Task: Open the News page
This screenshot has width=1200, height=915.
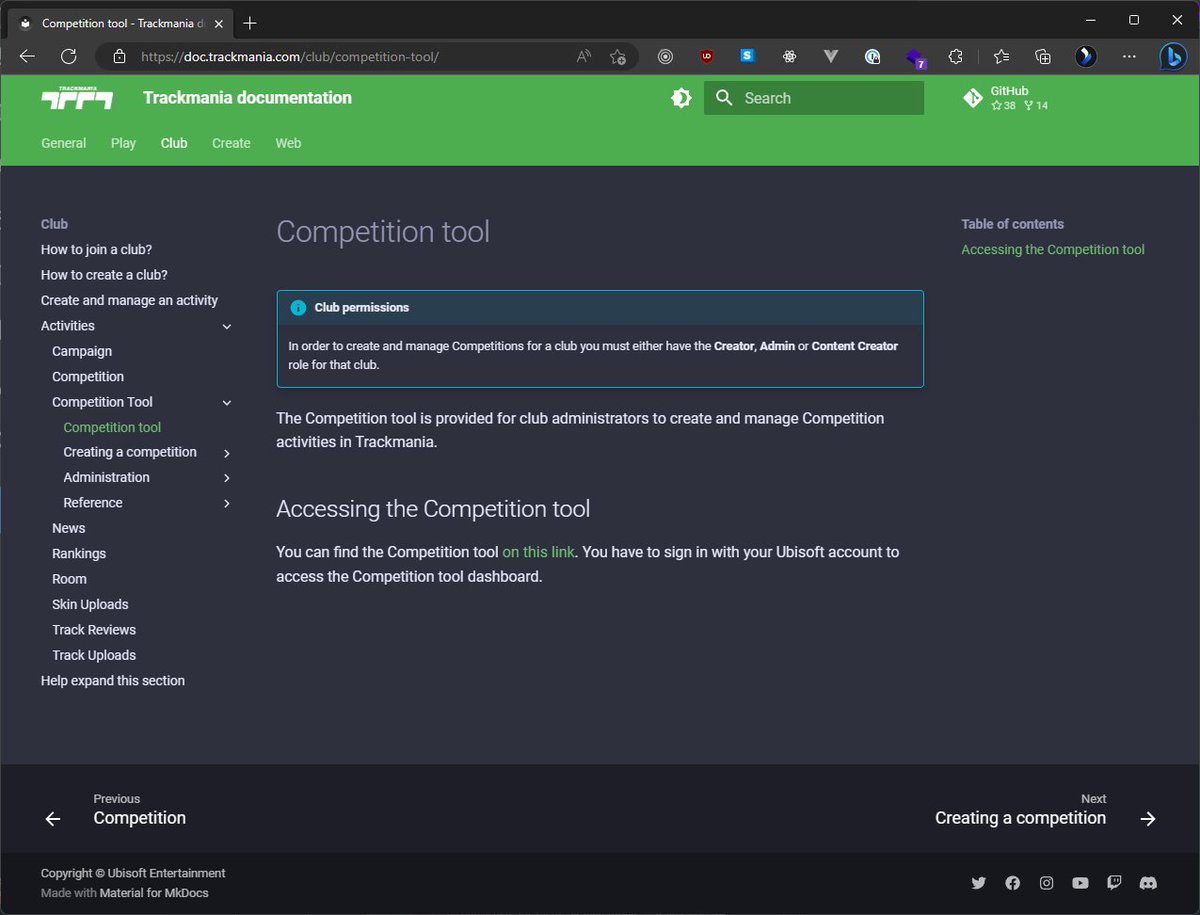Action: [69, 528]
